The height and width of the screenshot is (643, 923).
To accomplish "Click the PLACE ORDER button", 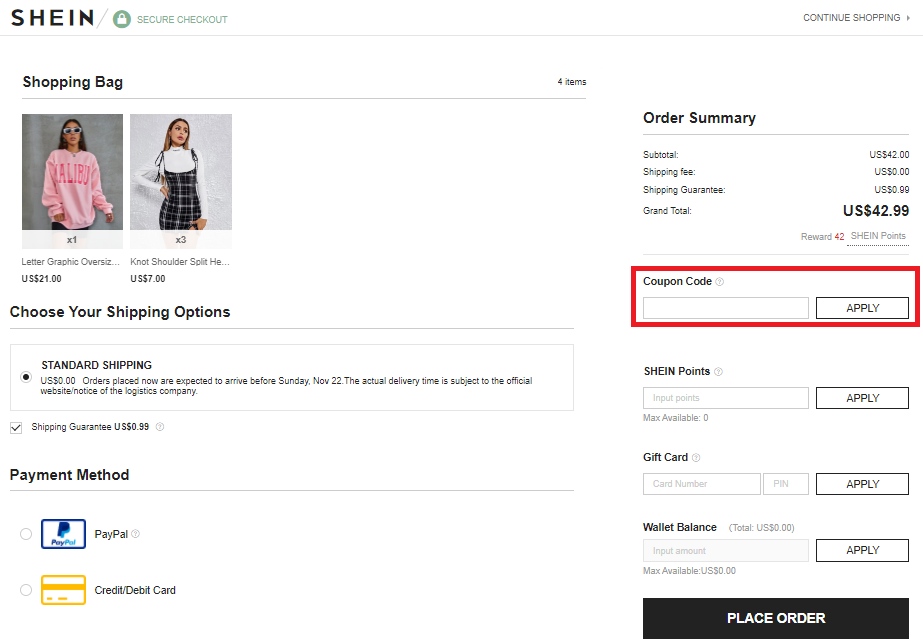I will tap(775, 618).
